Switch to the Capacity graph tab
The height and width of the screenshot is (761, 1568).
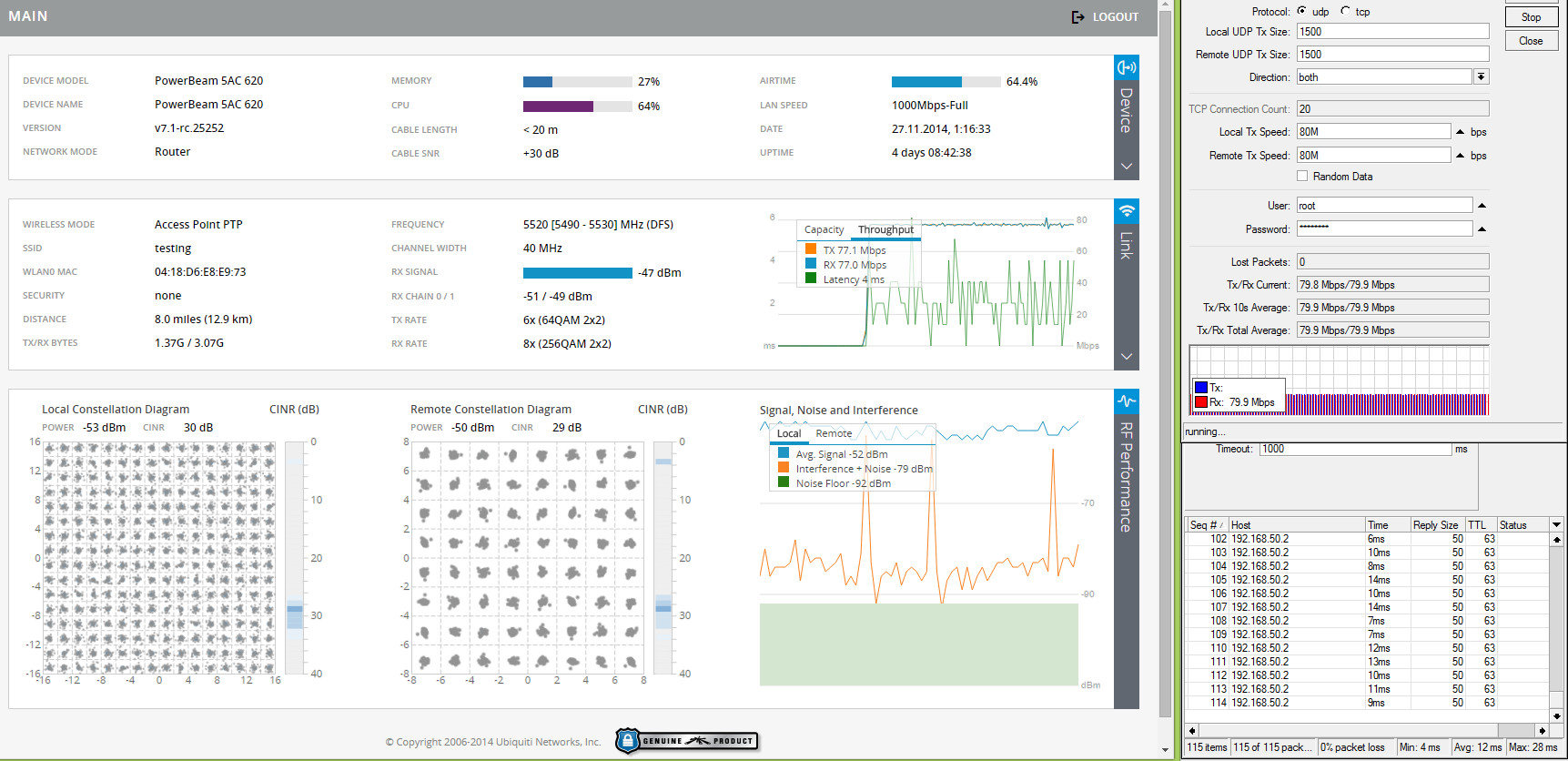tap(824, 230)
